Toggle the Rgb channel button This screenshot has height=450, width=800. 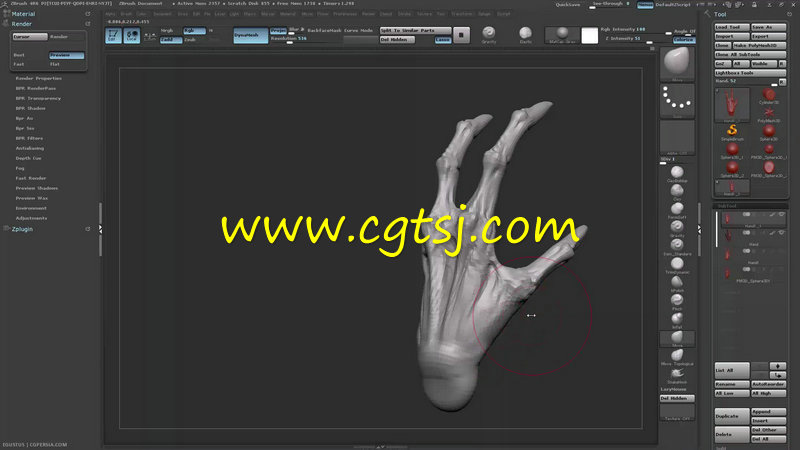click(194, 31)
